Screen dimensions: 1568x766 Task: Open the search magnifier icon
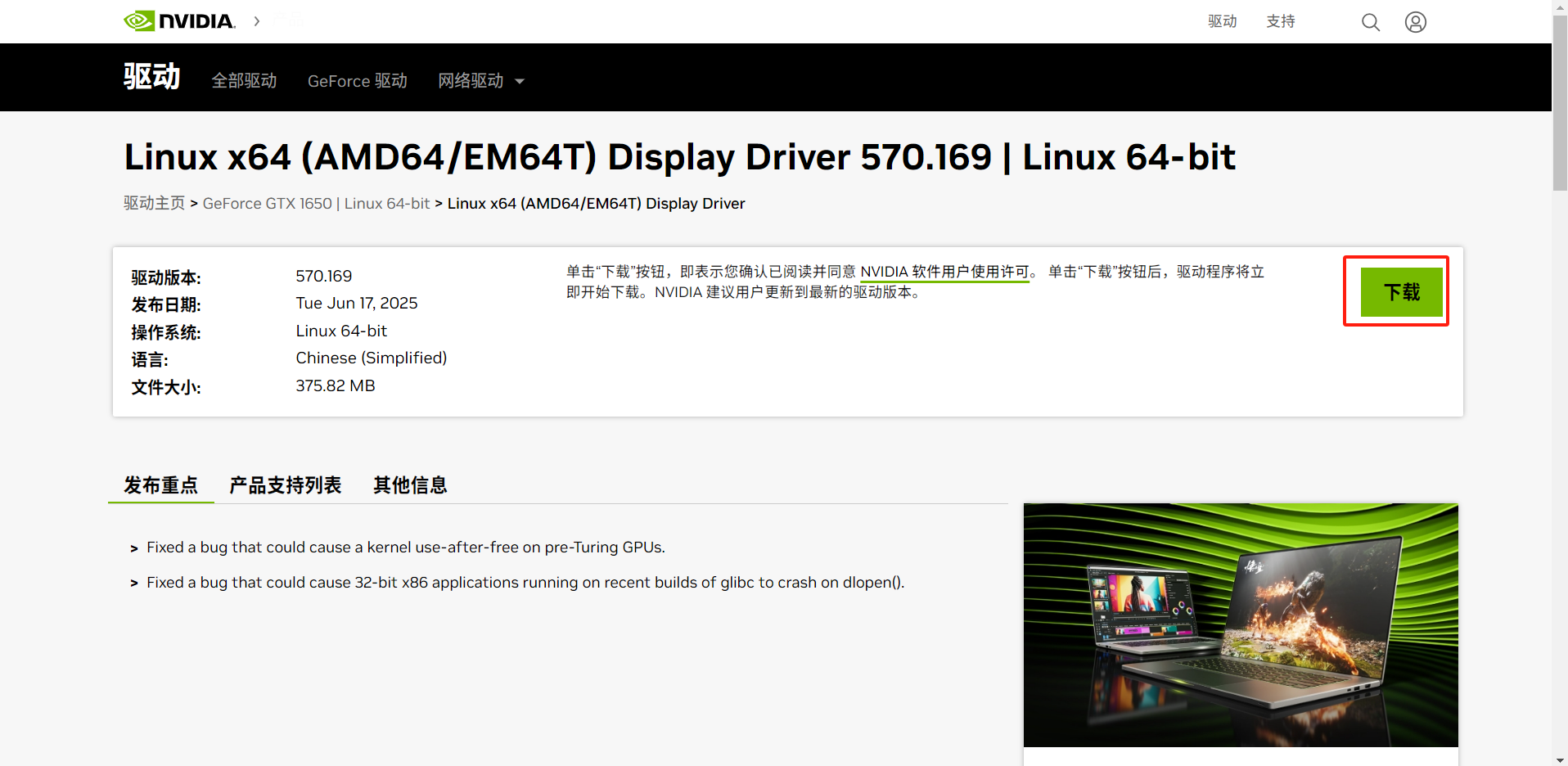[1371, 22]
